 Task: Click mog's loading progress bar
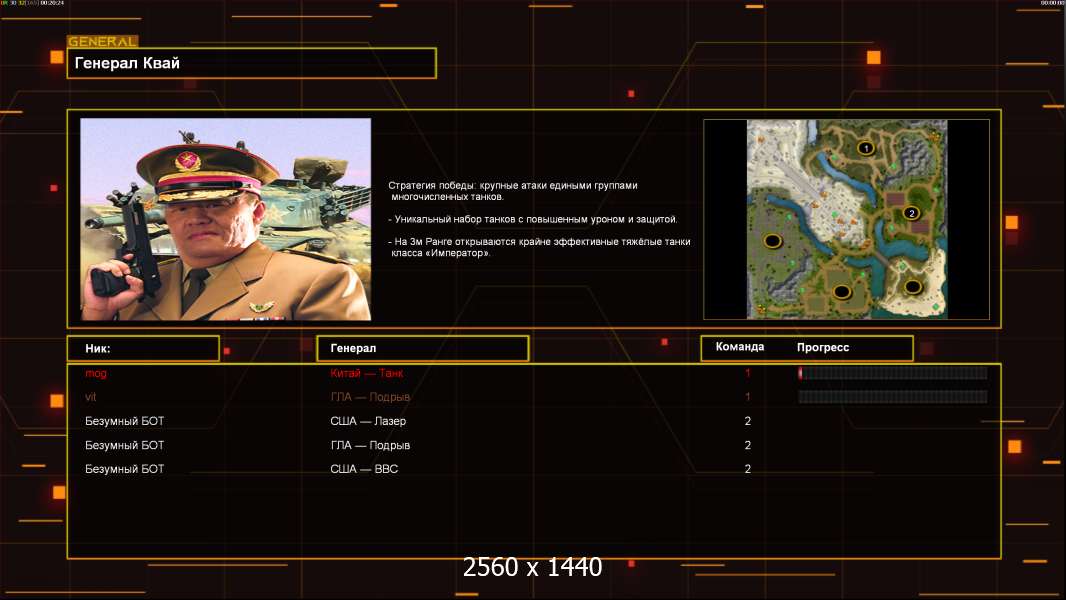coord(892,373)
